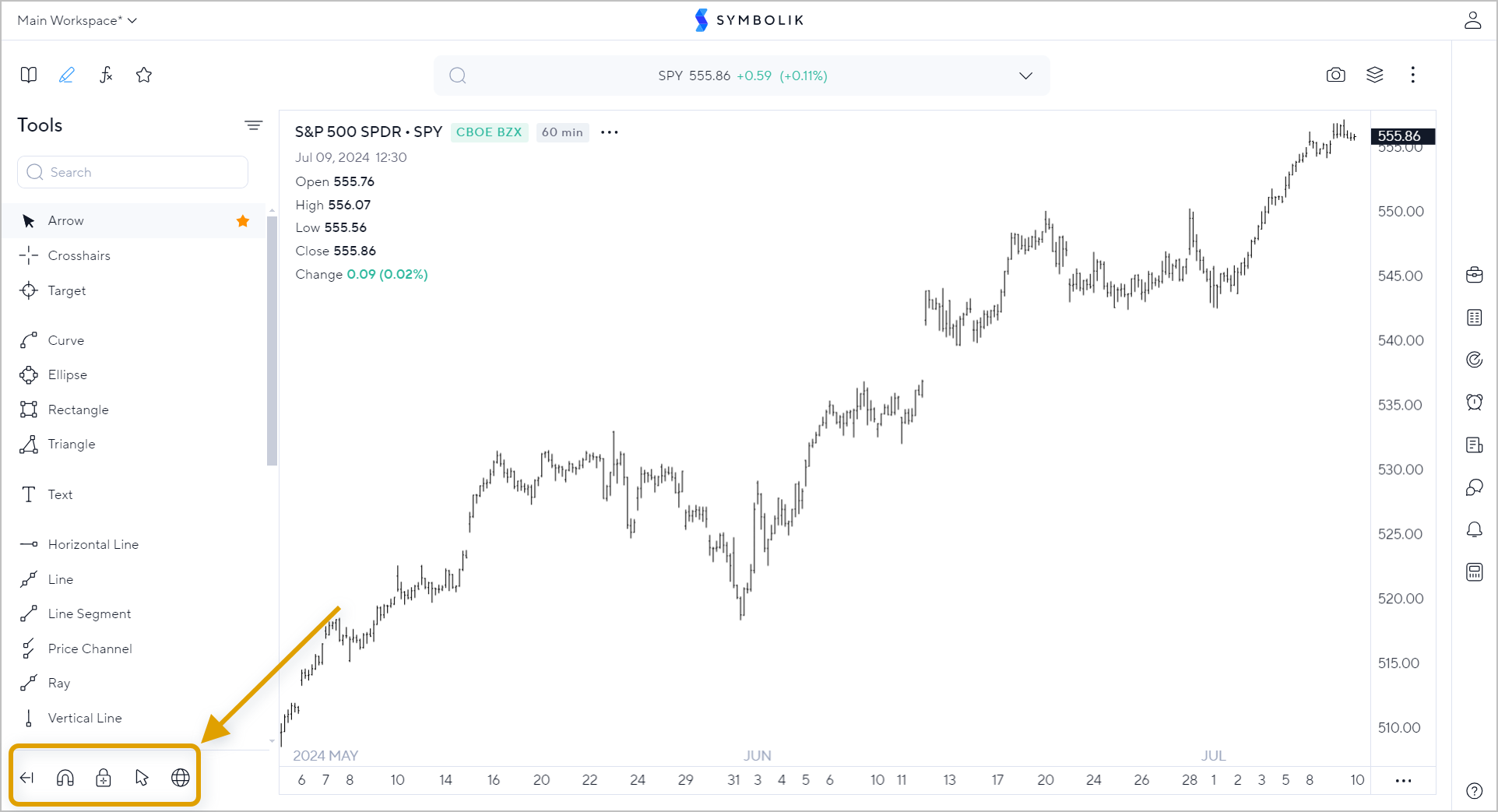Open the top-right three-dot menu
This screenshot has height=812, width=1498.
(1413, 75)
